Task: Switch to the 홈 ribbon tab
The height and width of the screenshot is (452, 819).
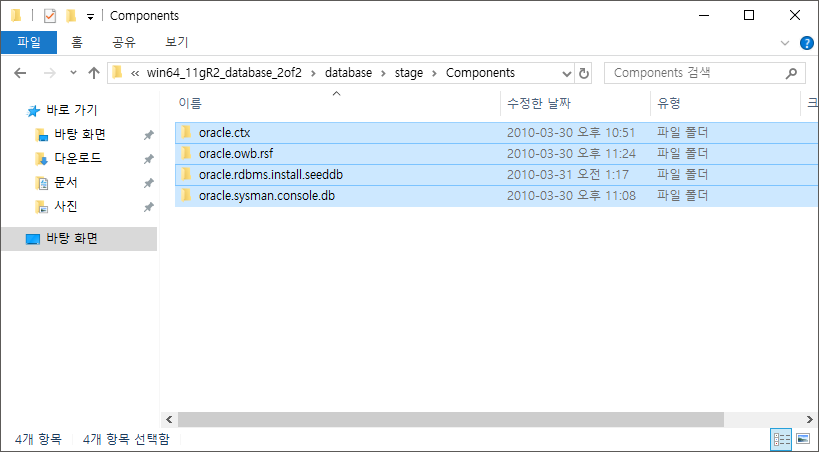Action: [x=77, y=42]
